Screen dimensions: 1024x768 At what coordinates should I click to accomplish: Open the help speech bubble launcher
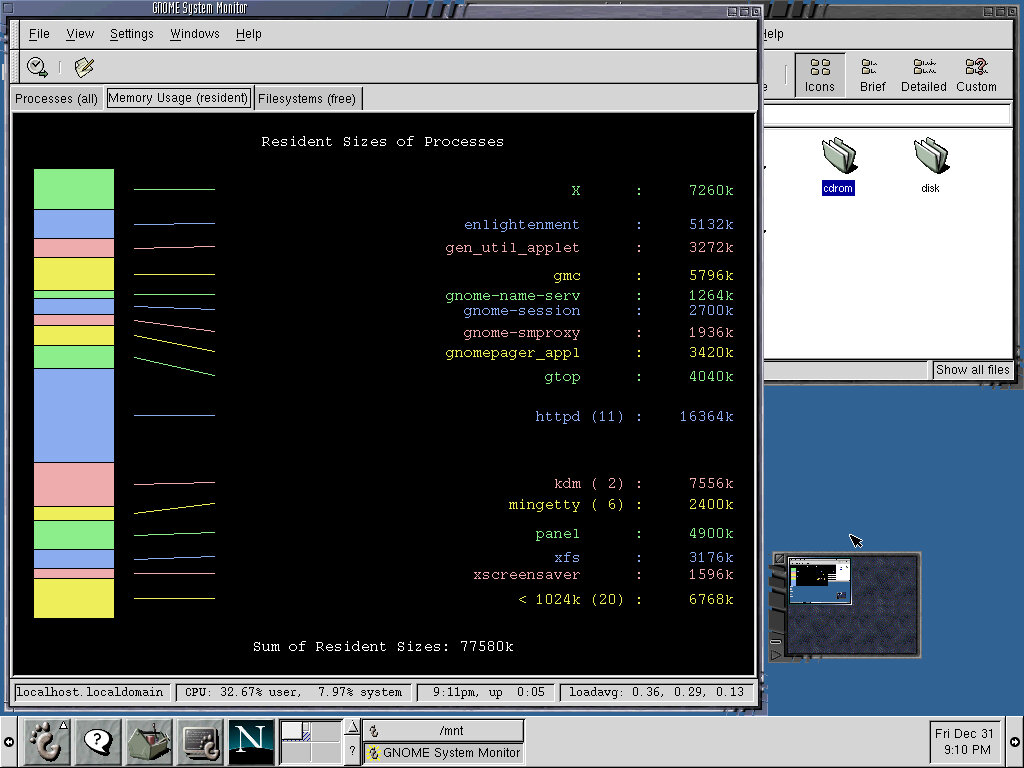[97, 742]
